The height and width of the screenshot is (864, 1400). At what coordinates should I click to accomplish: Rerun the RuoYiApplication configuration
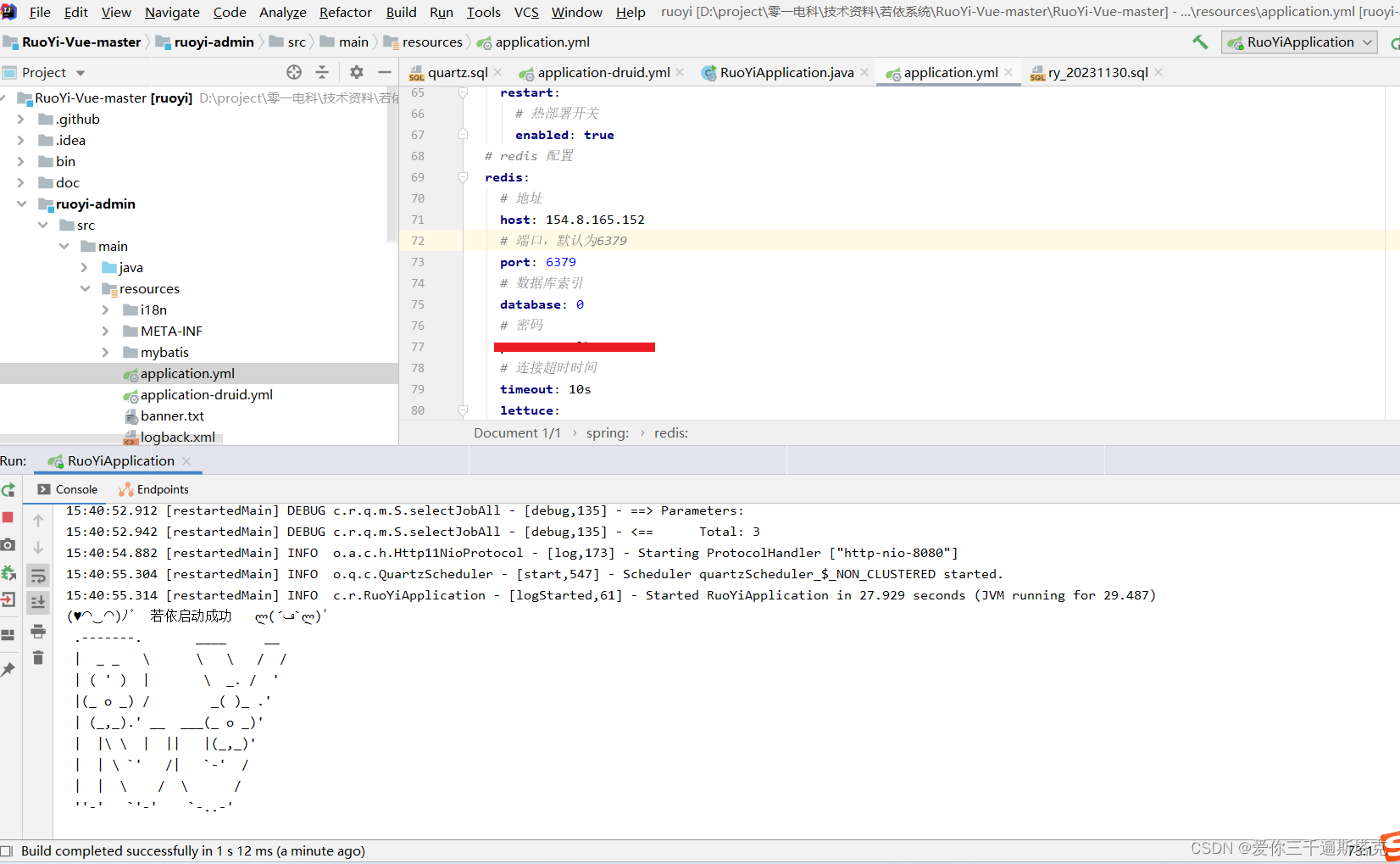click(x=8, y=490)
